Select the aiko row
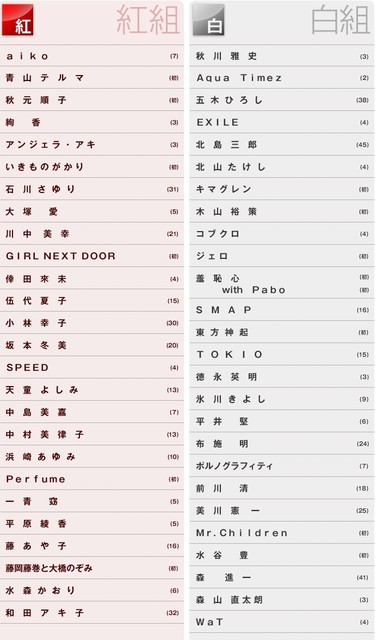This screenshot has width=377, height=640. (92, 56)
